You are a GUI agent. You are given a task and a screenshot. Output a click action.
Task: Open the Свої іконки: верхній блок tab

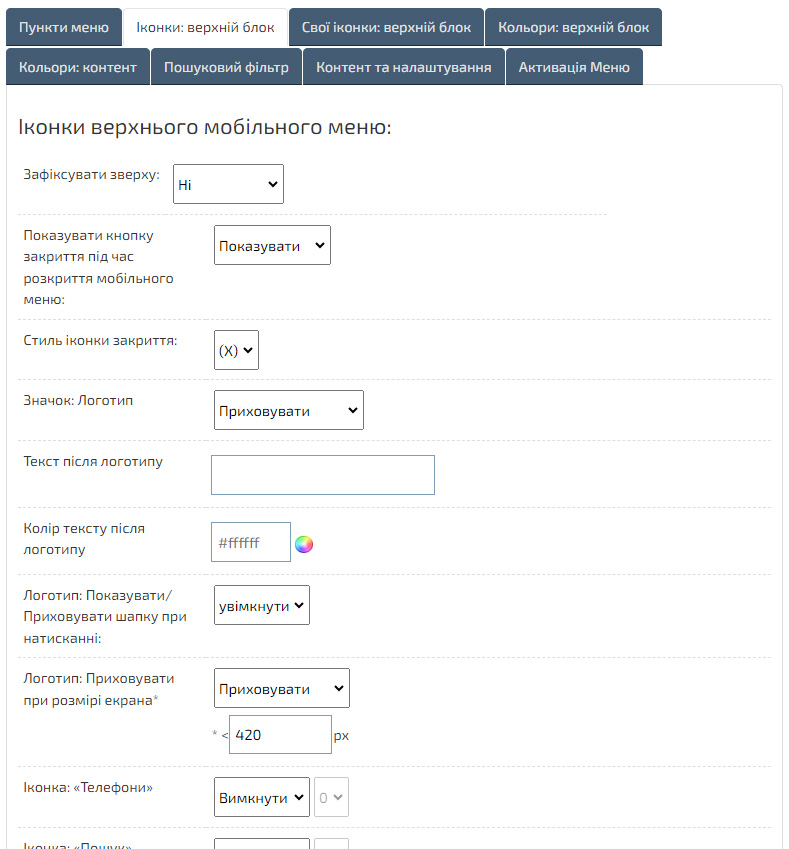pyautogui.click(x=386, y=27)
